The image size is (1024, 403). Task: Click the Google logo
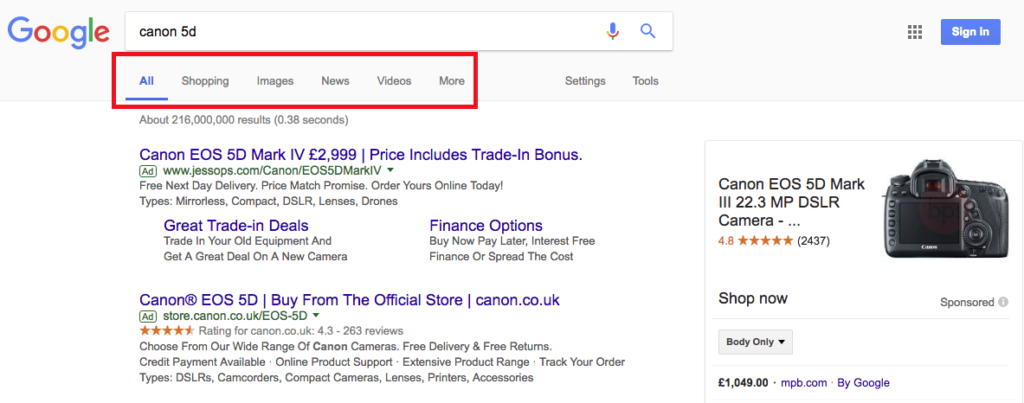click(x=58, y=32)
